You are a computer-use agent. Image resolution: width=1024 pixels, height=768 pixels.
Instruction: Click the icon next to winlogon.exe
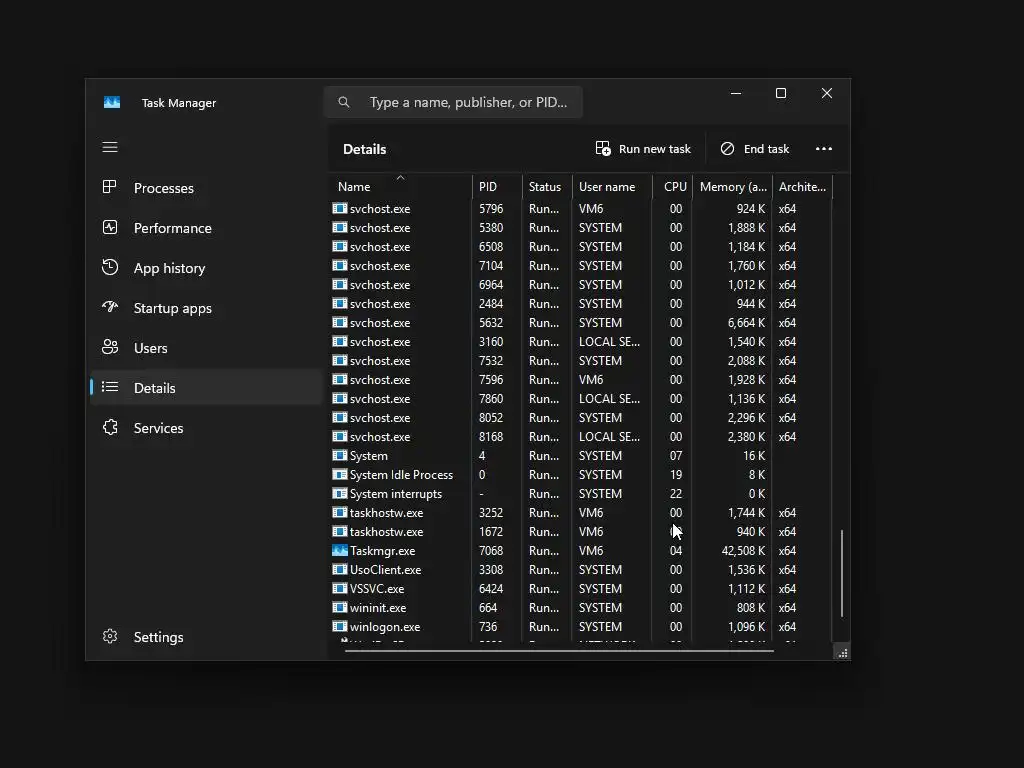(x=340, y=626)
